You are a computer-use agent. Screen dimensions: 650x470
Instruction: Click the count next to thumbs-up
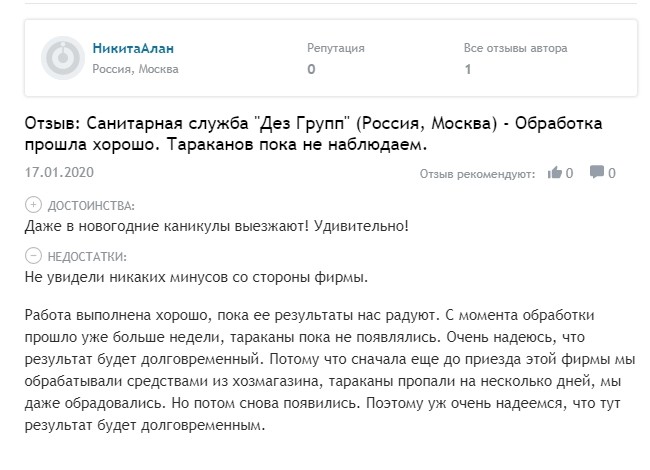(569, 173)
